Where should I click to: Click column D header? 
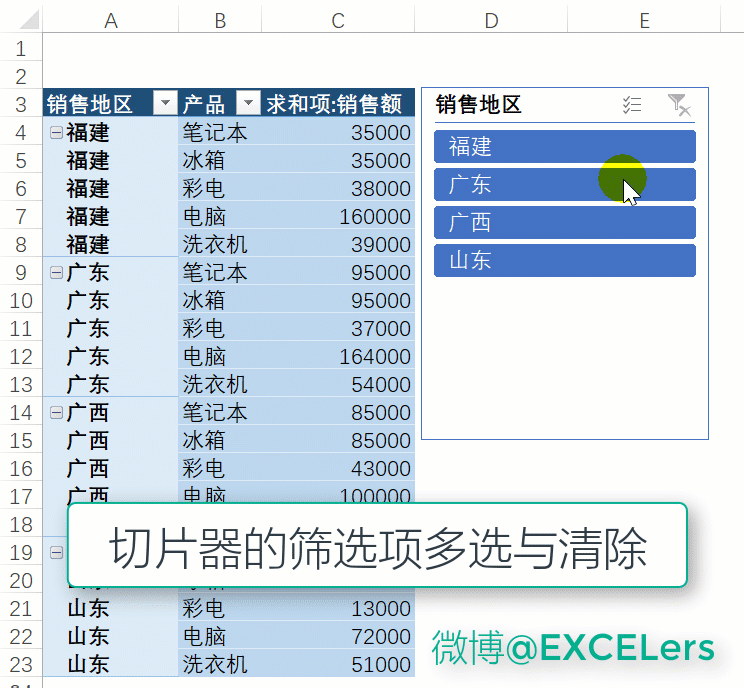[491, 20]
